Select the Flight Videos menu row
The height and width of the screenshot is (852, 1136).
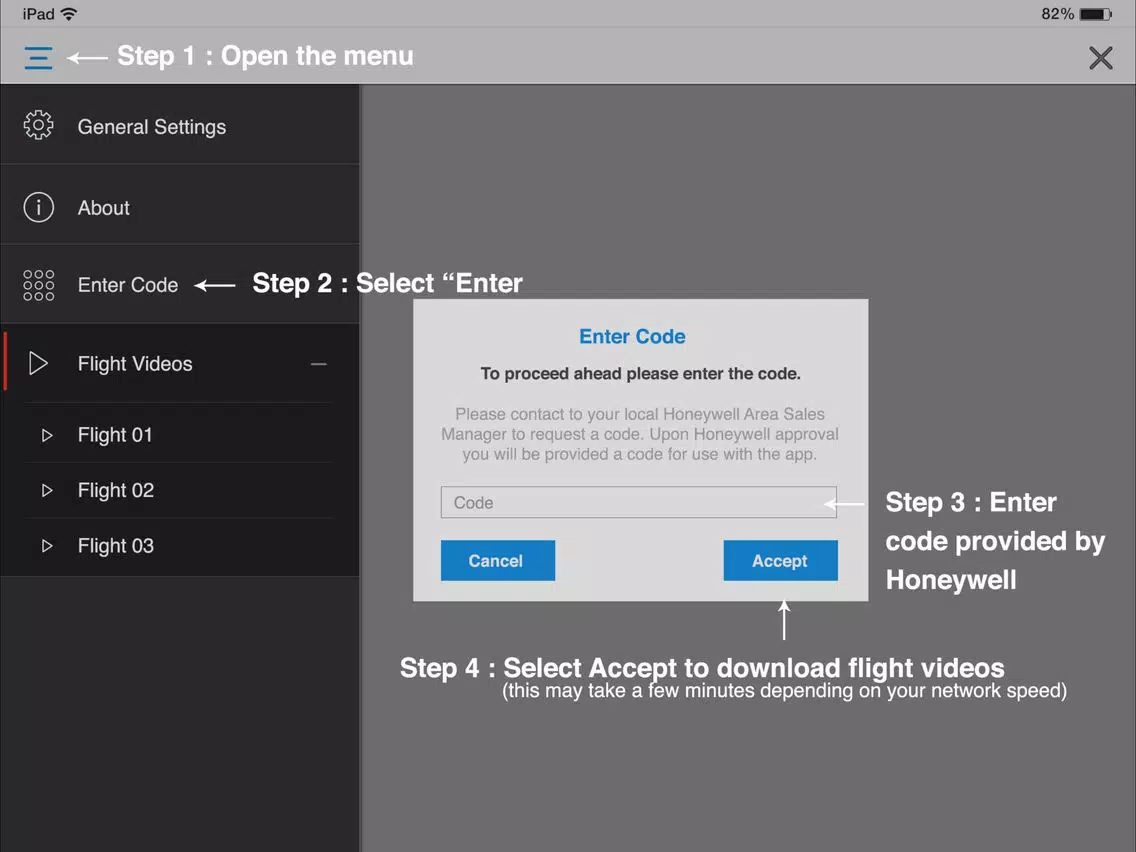coord(180,363)
